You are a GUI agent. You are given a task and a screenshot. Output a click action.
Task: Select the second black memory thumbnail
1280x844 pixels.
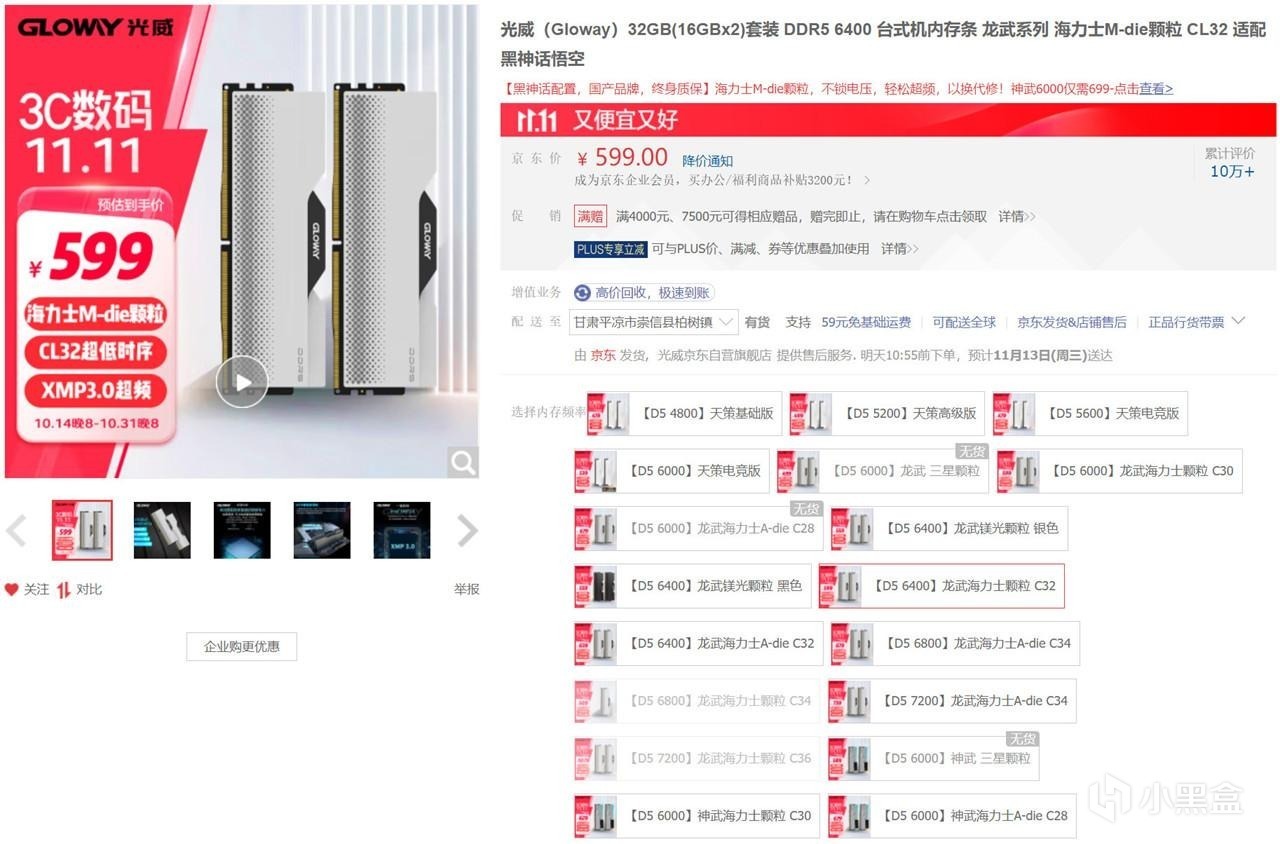click(162, 530)
